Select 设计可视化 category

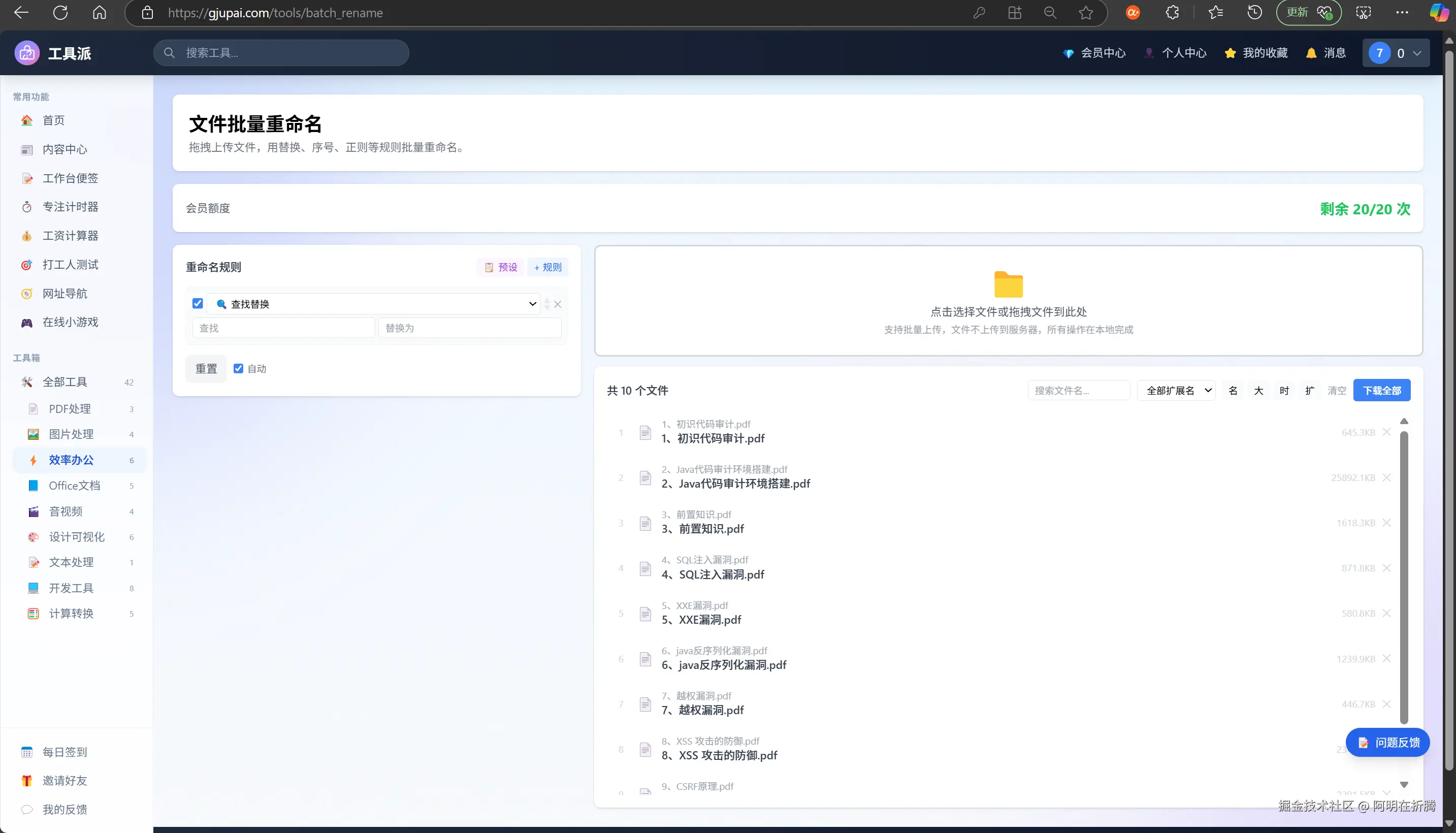[80, 537]
